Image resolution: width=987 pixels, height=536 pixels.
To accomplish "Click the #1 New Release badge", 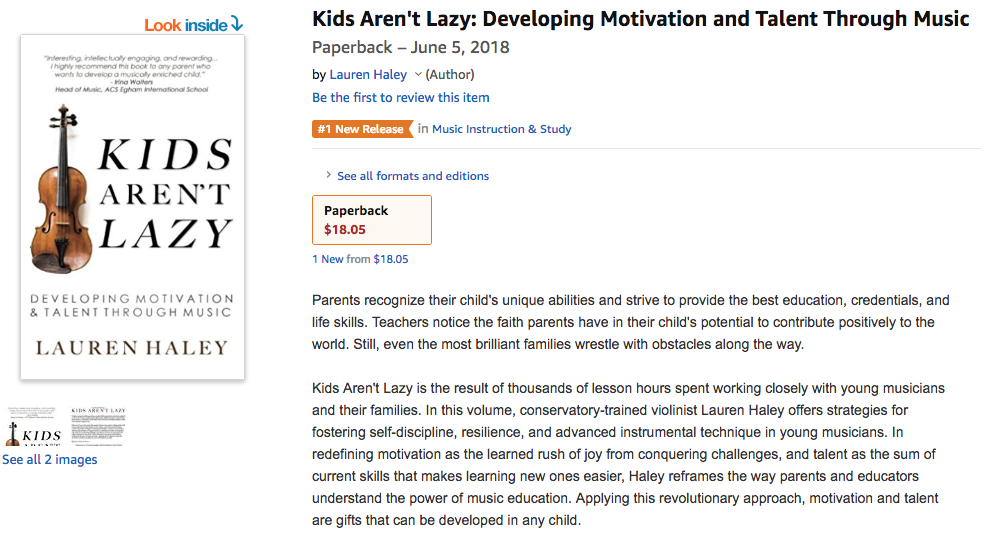I will coord(362,129).
